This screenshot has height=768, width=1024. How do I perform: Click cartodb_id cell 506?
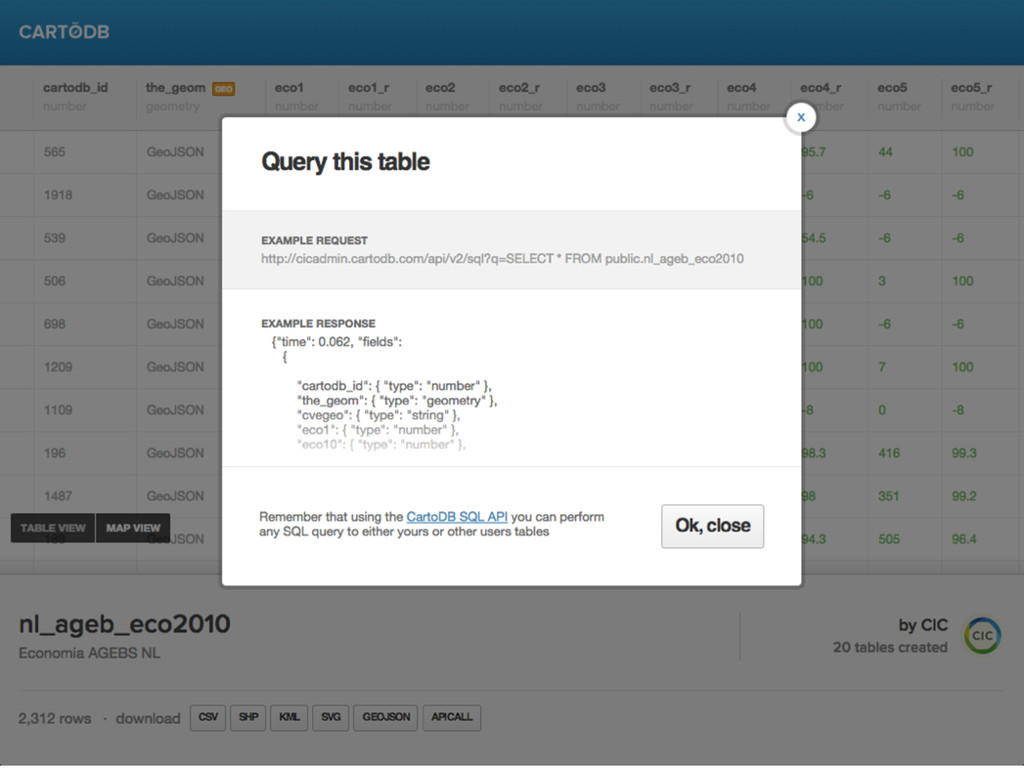(x=55, y=281)
